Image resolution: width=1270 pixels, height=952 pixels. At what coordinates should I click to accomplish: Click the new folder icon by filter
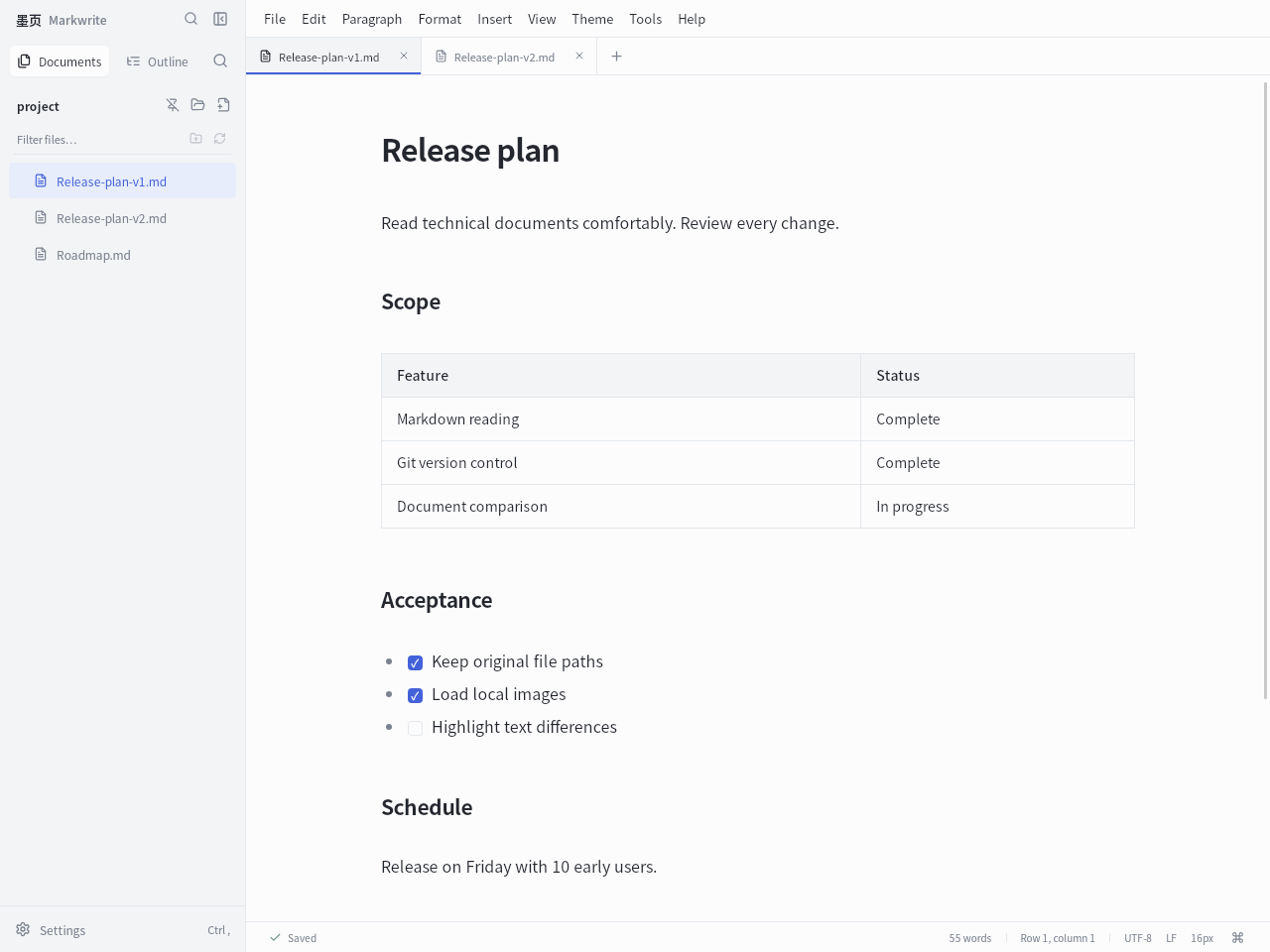point(195,139)
